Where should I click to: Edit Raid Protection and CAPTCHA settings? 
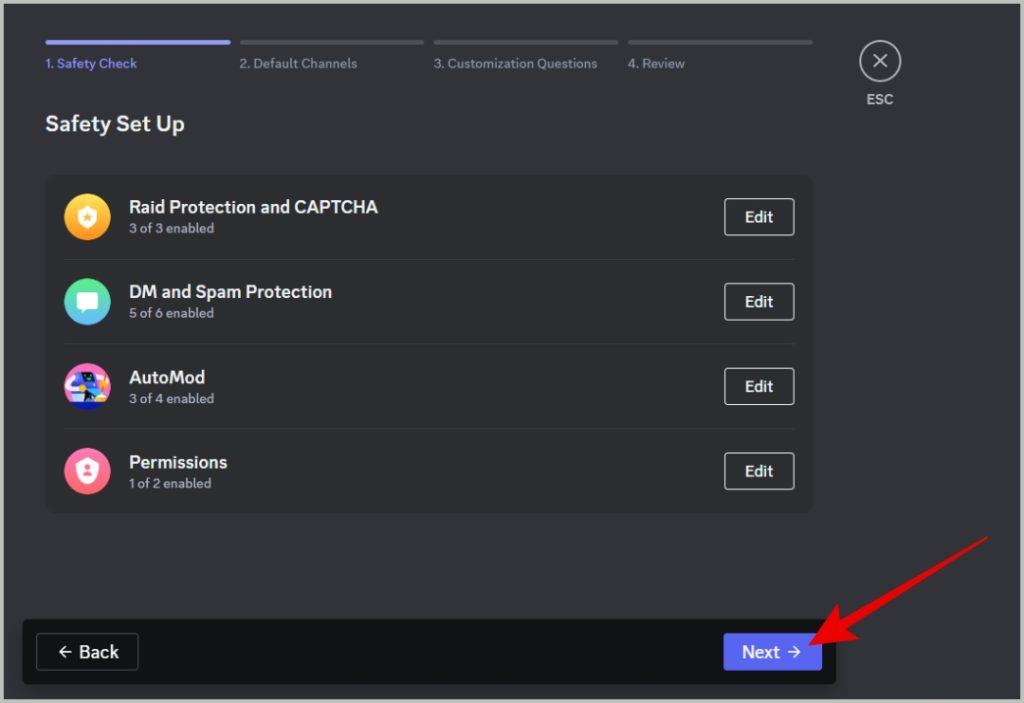point(759,217)
